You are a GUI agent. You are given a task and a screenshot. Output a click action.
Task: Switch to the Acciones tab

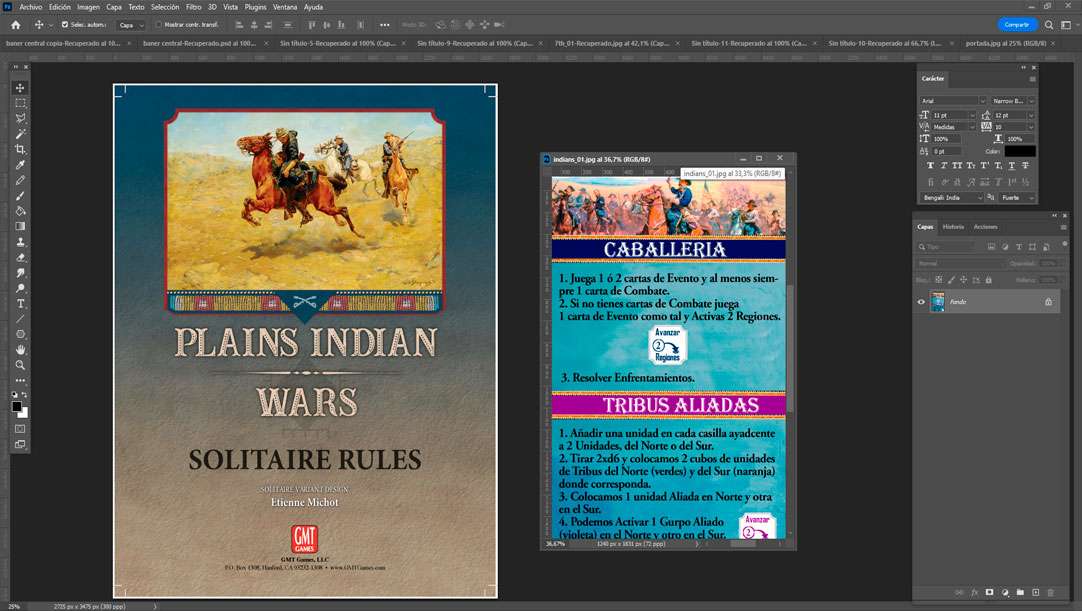coord(985,226)
